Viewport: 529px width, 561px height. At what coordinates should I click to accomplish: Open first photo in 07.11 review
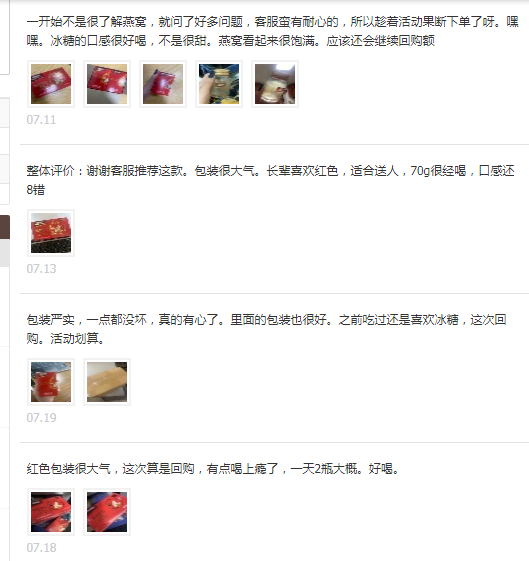coord(51,84)
